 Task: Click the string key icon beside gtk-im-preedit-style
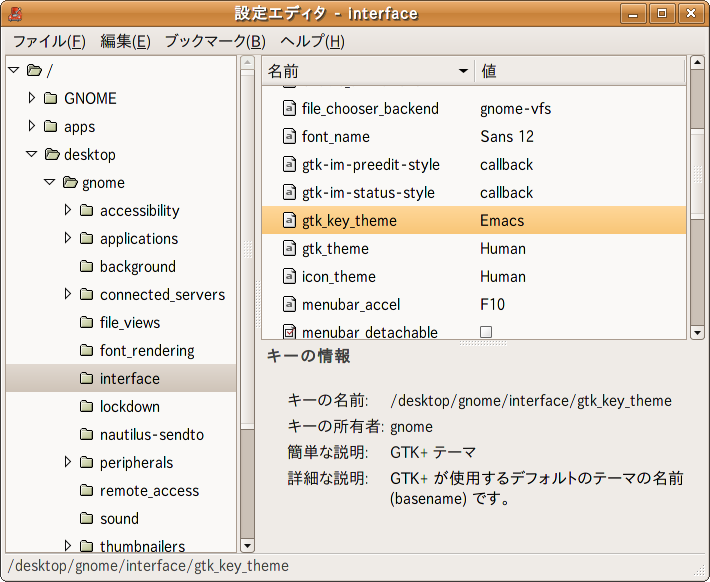point(289,164)
